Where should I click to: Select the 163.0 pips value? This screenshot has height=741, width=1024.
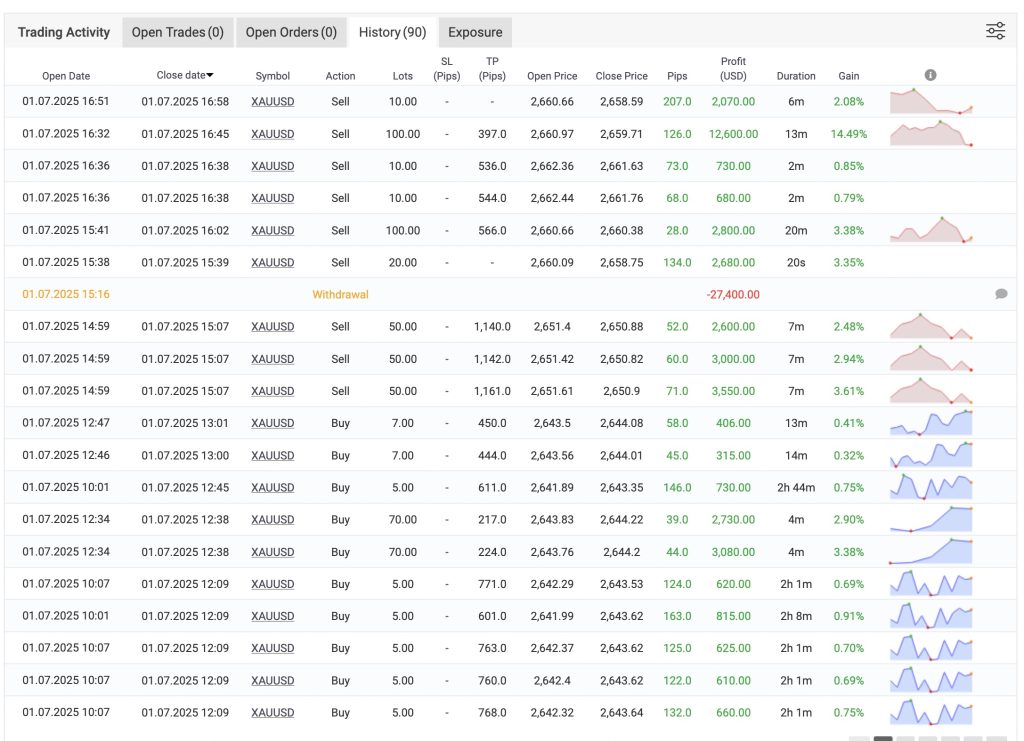click(677, 616)
